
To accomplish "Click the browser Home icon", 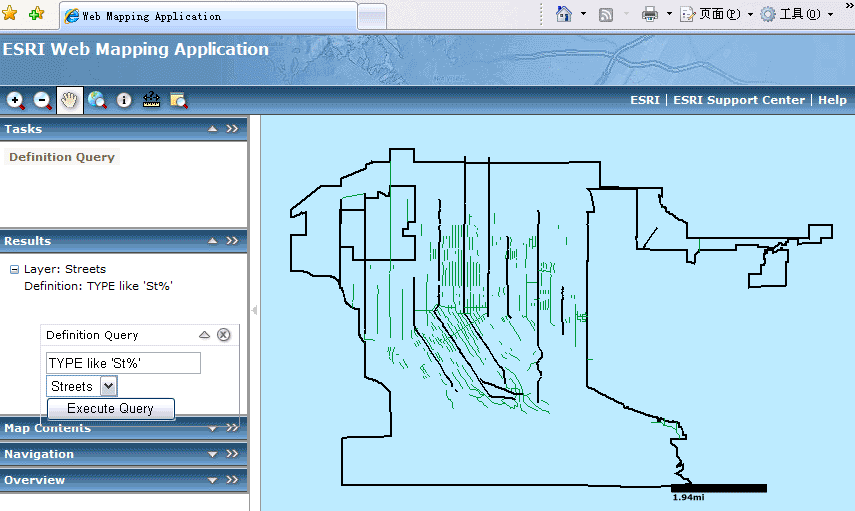I will pyautogui.click(x=564, y=14).
